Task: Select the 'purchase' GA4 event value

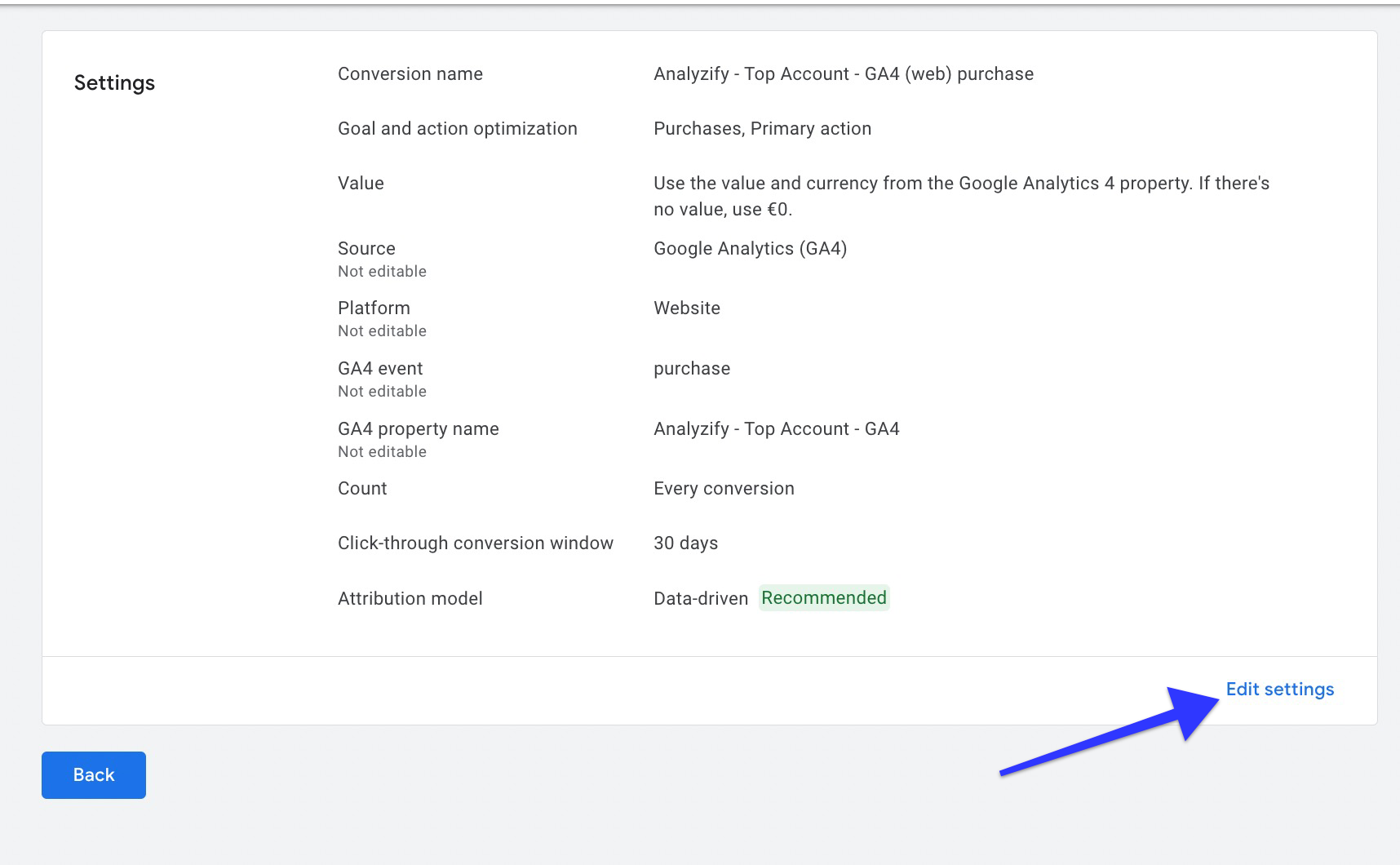Action: [x=692, y=369]
